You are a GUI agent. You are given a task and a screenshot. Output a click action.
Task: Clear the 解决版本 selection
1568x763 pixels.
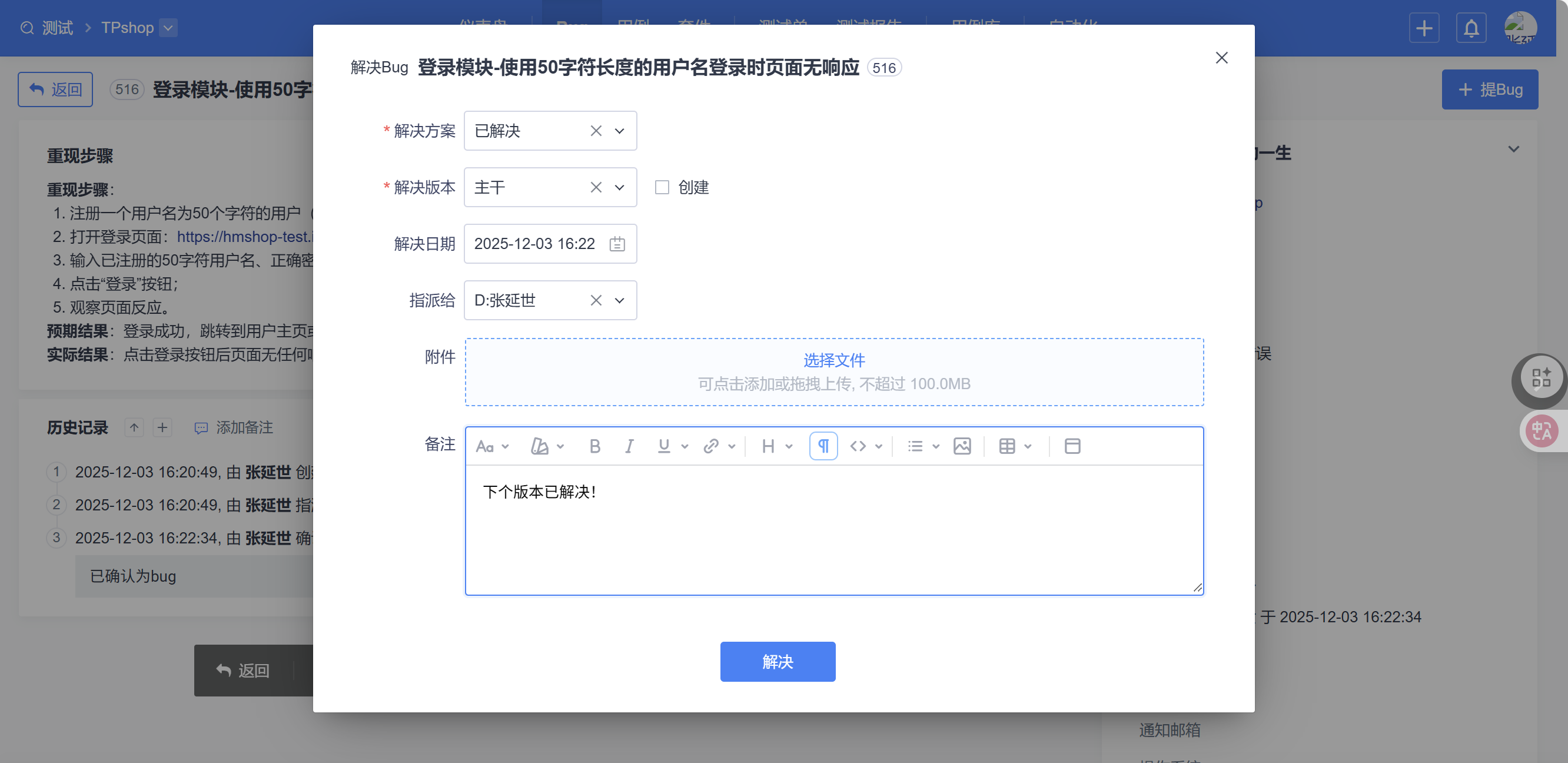(596, 188)
